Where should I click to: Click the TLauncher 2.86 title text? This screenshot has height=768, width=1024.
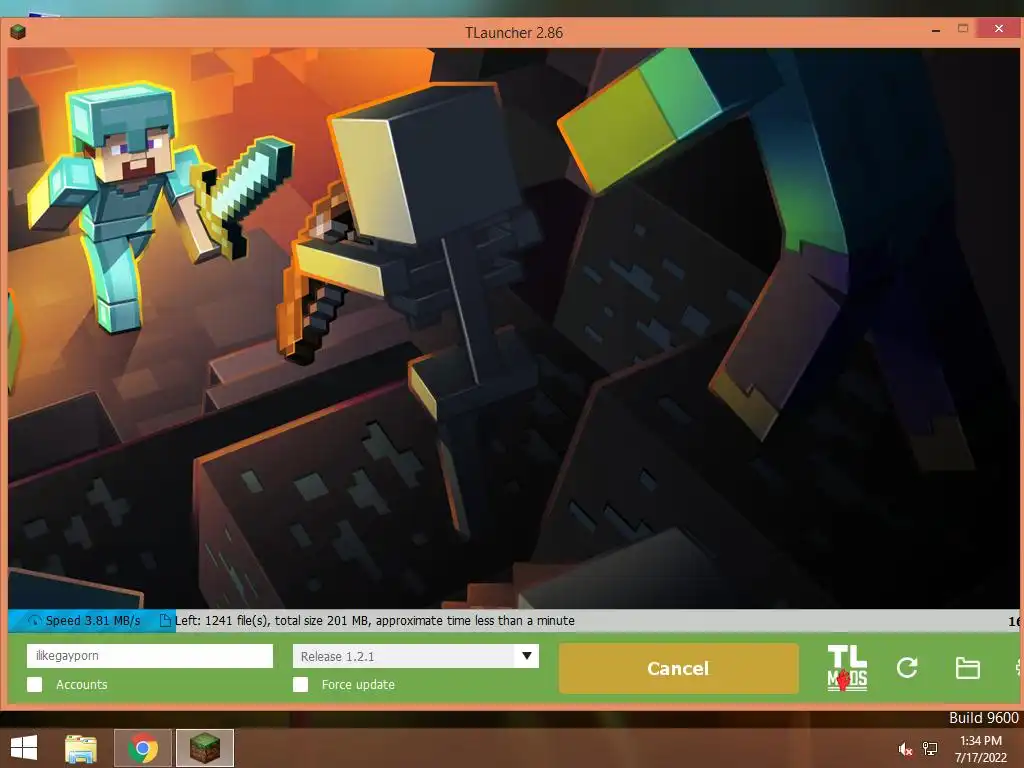tap(513, 33)
